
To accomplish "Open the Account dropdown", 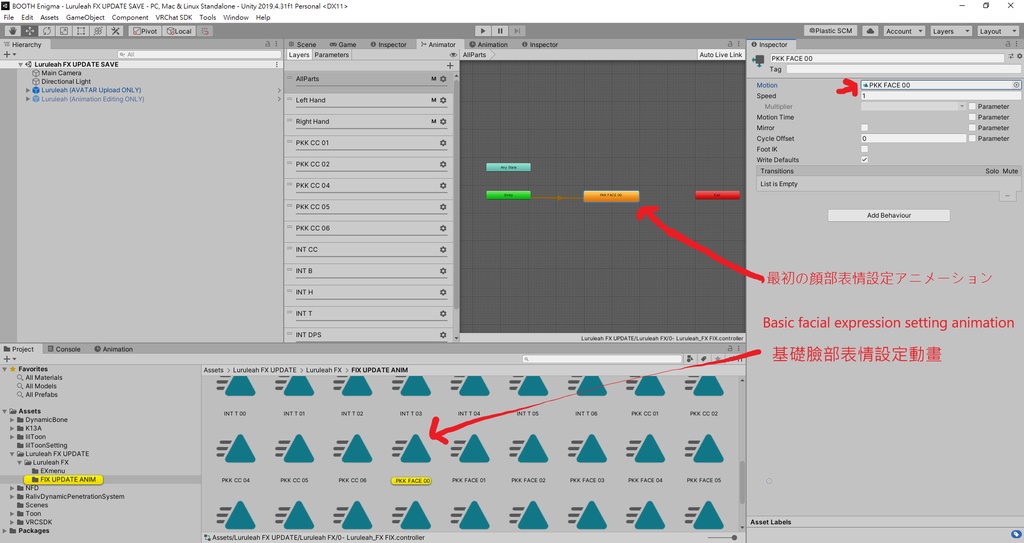I will [x=904, y=31].
